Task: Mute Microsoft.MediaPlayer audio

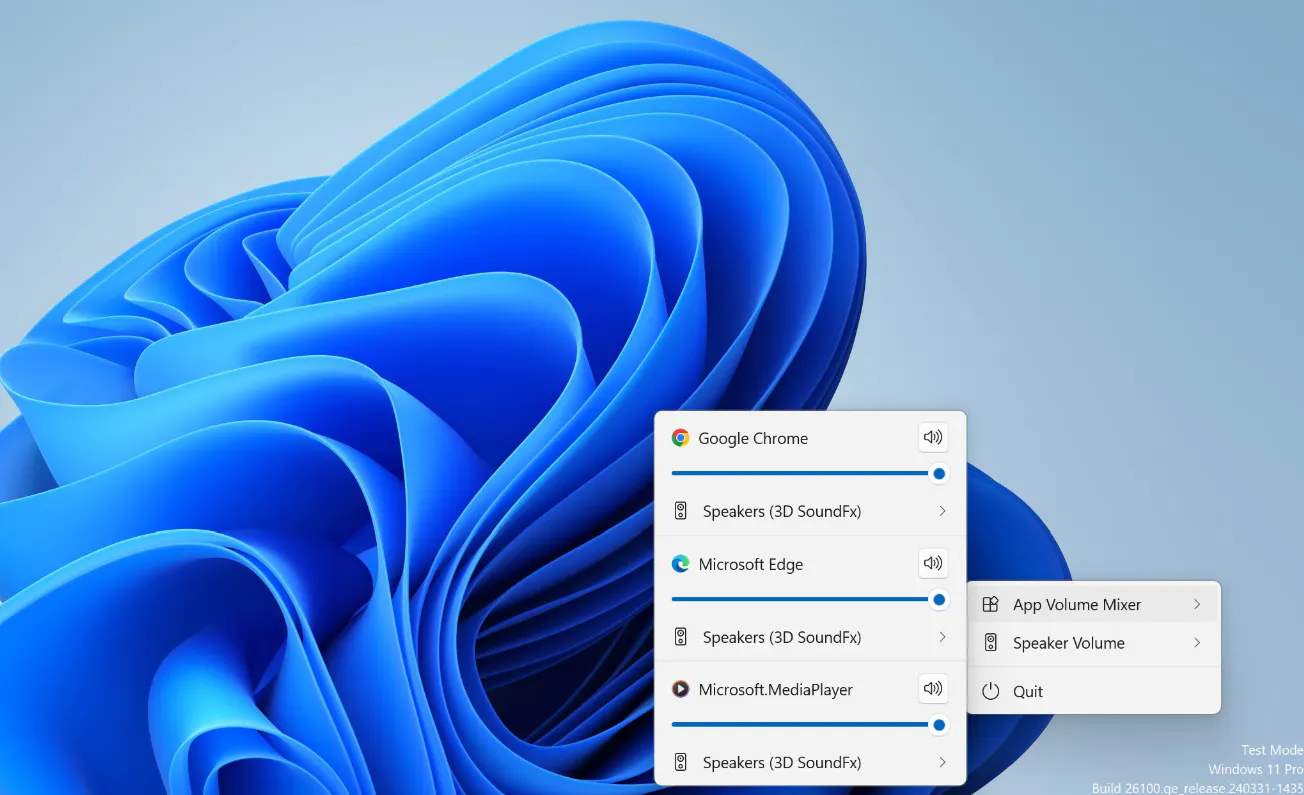Action: click(x=933, y=688)
